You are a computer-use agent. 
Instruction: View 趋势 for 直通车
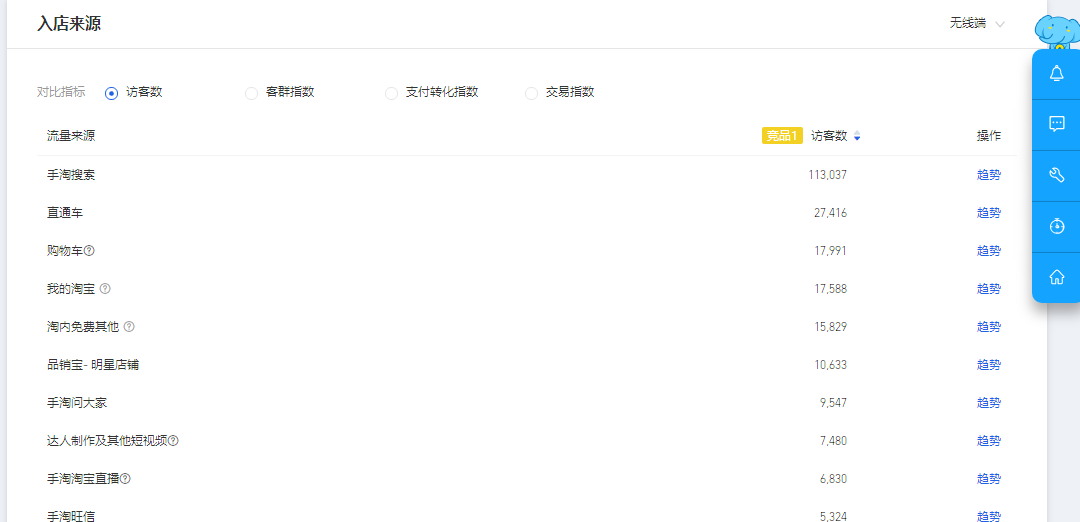[x=988, y=213]
